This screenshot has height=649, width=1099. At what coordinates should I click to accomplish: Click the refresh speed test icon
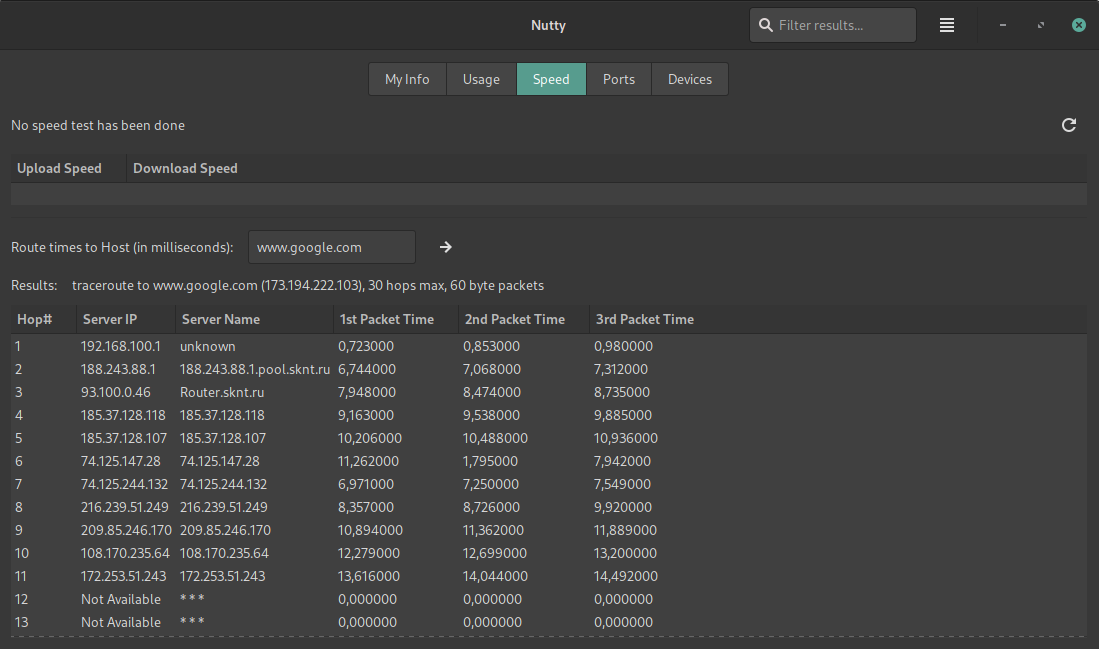pos(1068,125)
